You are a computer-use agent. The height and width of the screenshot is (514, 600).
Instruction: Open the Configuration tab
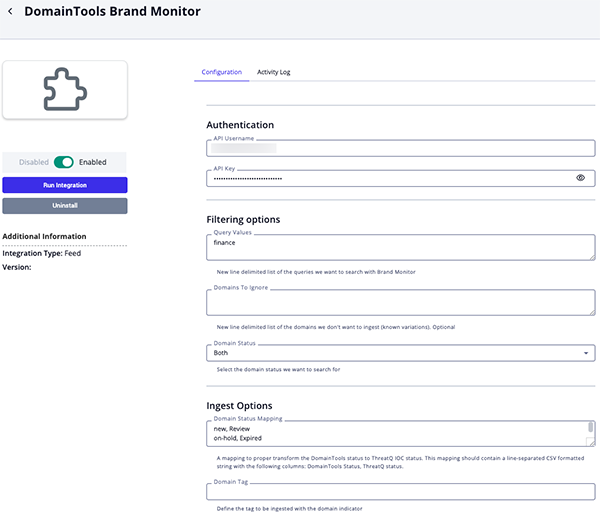[222, 72]
